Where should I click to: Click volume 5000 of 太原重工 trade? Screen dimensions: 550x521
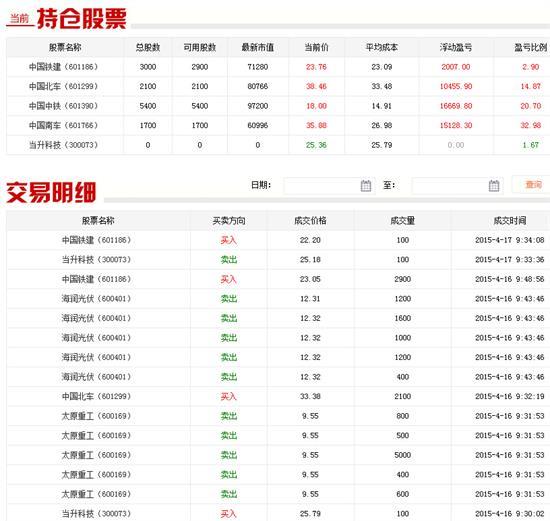pyautogui.click(x=402, y=455)
